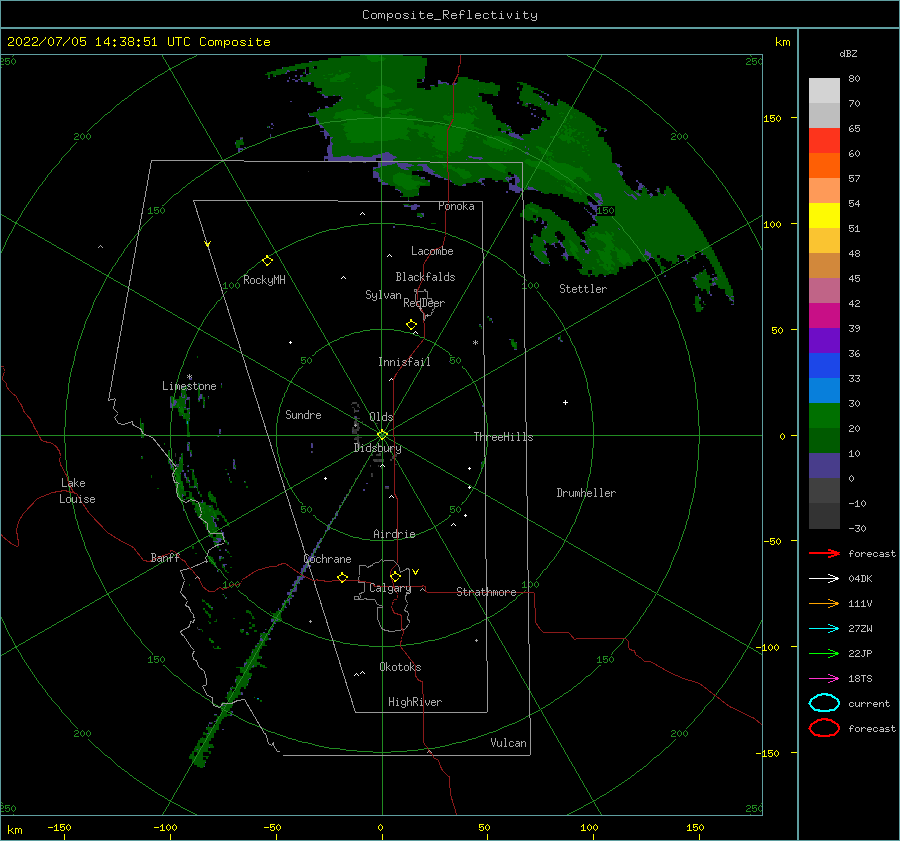900x841 pixels.
Task: Click the Airdrie town label
Action: pos(394,534)
